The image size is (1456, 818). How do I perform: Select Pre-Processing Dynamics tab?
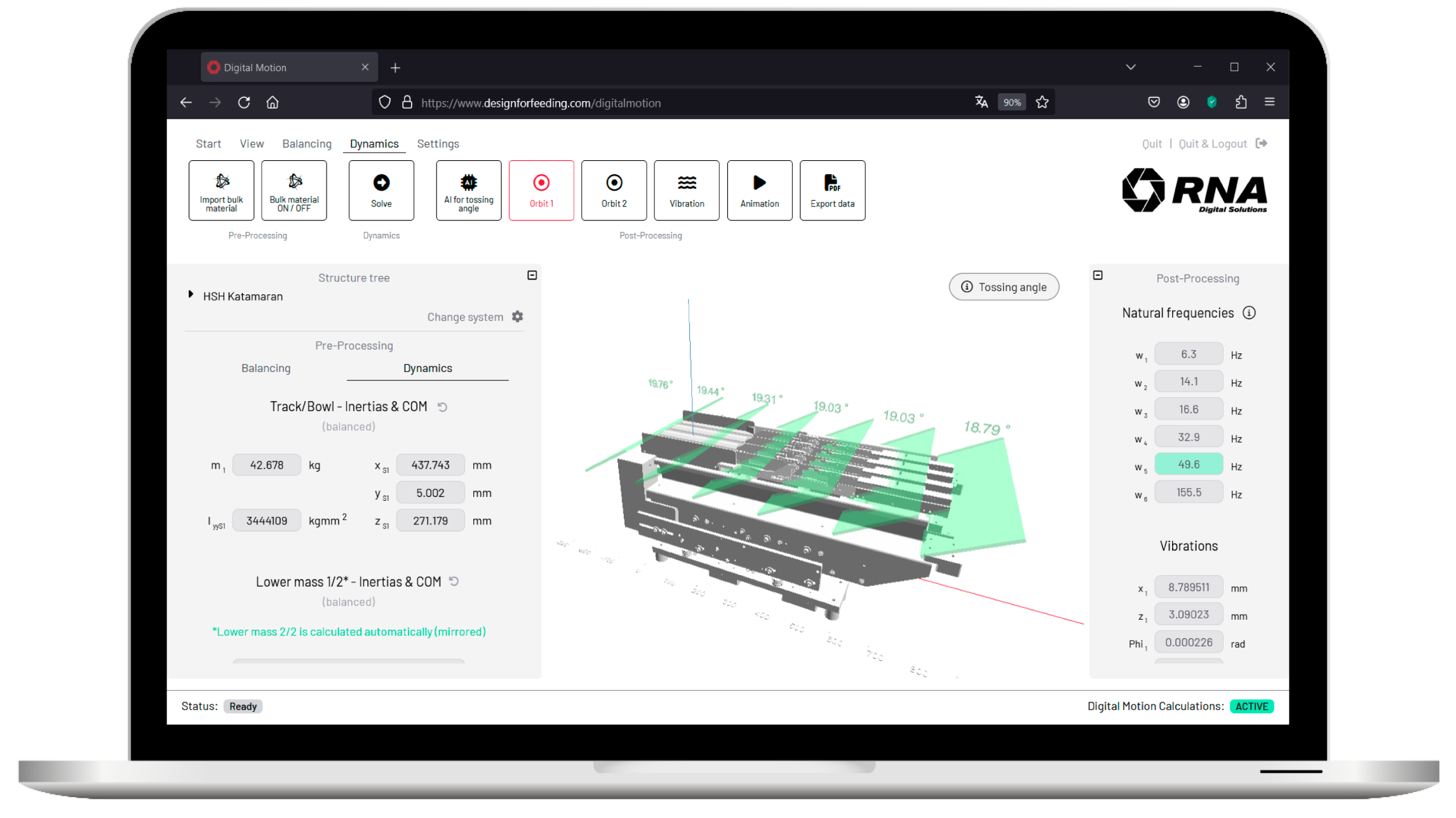coord(428,368)
